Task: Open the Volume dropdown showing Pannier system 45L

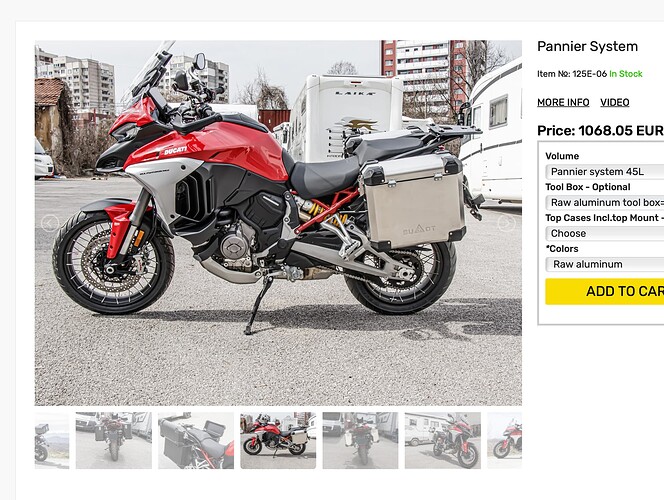Action: (605, 171)
